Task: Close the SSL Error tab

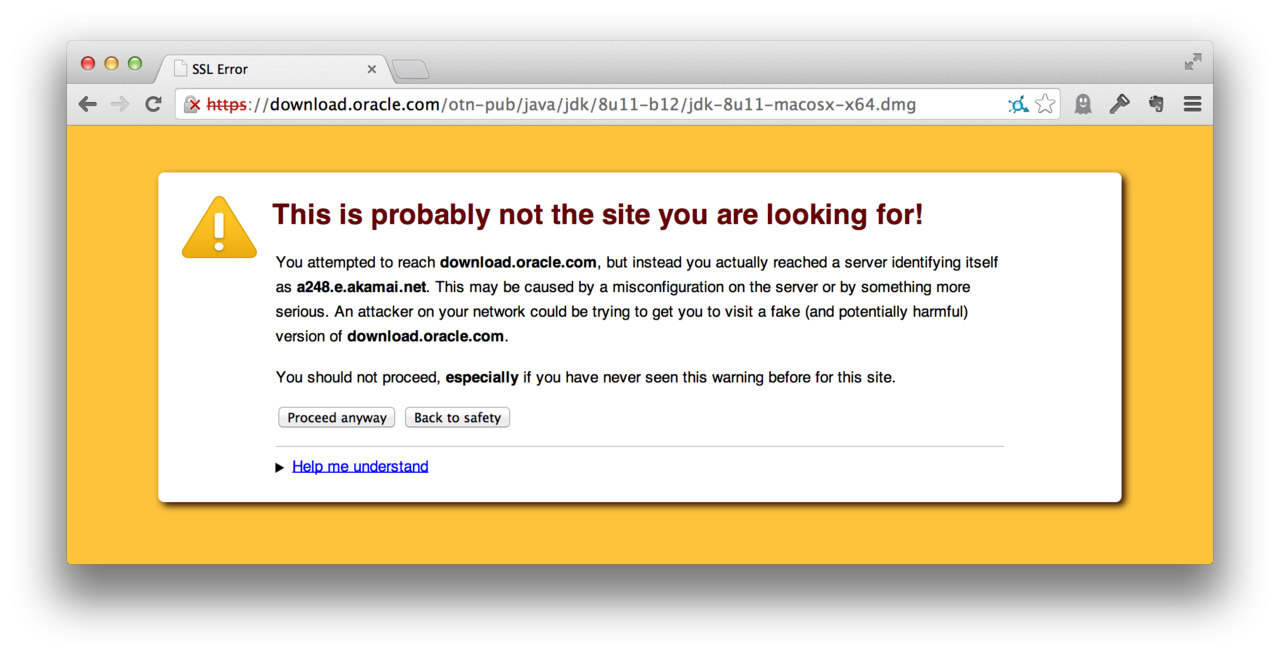Action: tap(371, 68)
